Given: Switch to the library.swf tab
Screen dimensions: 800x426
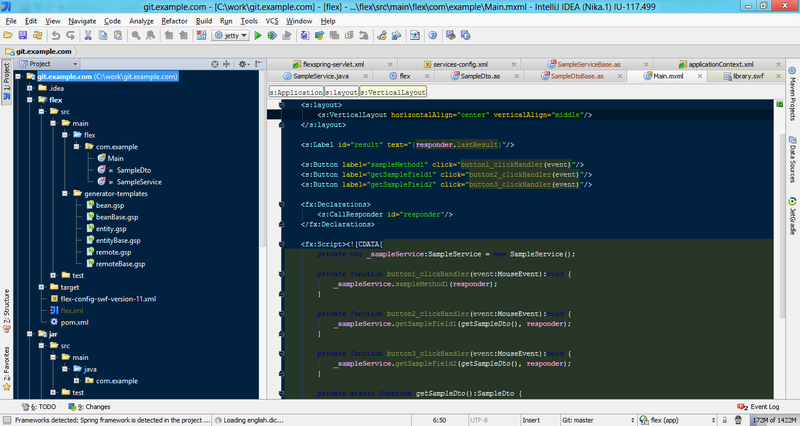Looking at the screenshot, I should (748, 76).
